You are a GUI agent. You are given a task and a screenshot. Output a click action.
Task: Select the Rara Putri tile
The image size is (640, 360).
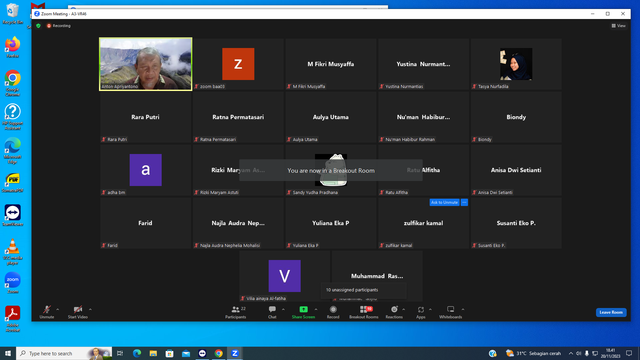146,117
